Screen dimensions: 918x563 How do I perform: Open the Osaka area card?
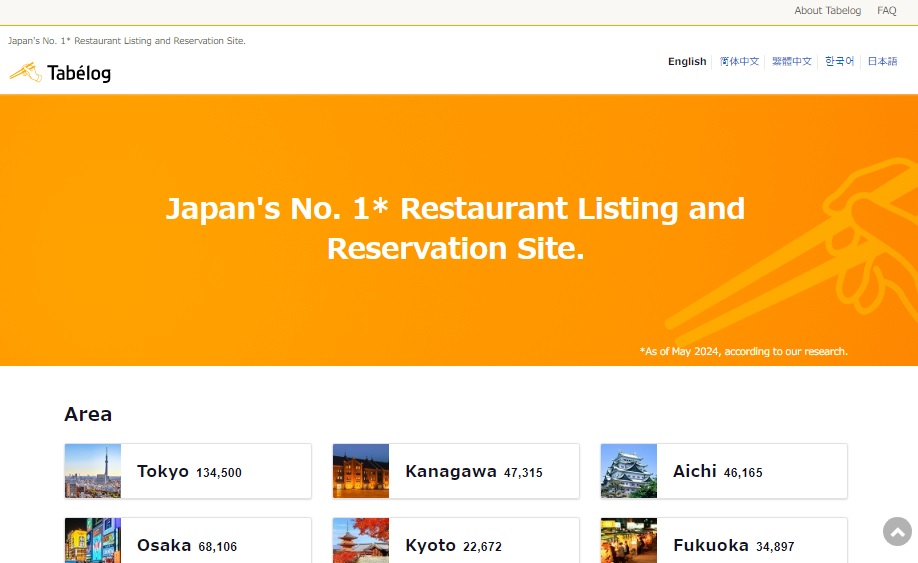pos(188,541)
